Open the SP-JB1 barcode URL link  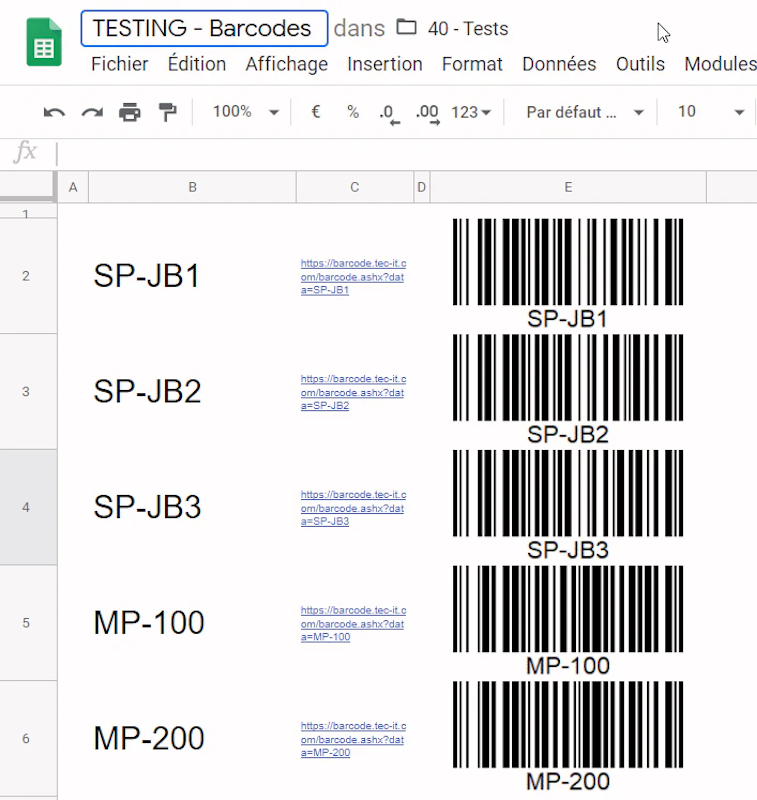pos(353,277)
